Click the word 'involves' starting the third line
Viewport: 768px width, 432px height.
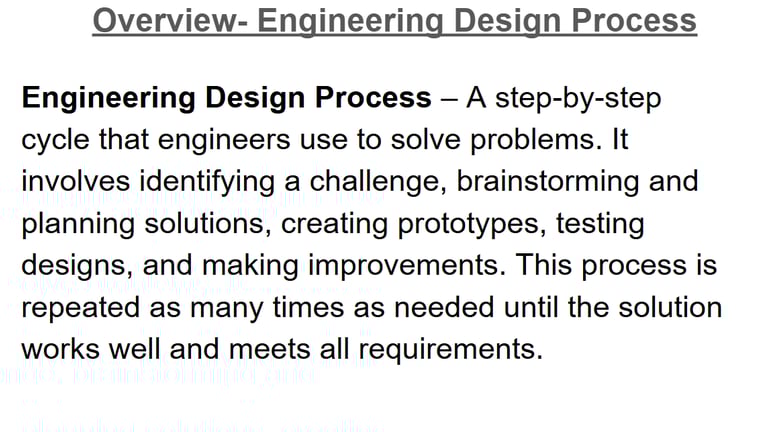coord(83,182)
